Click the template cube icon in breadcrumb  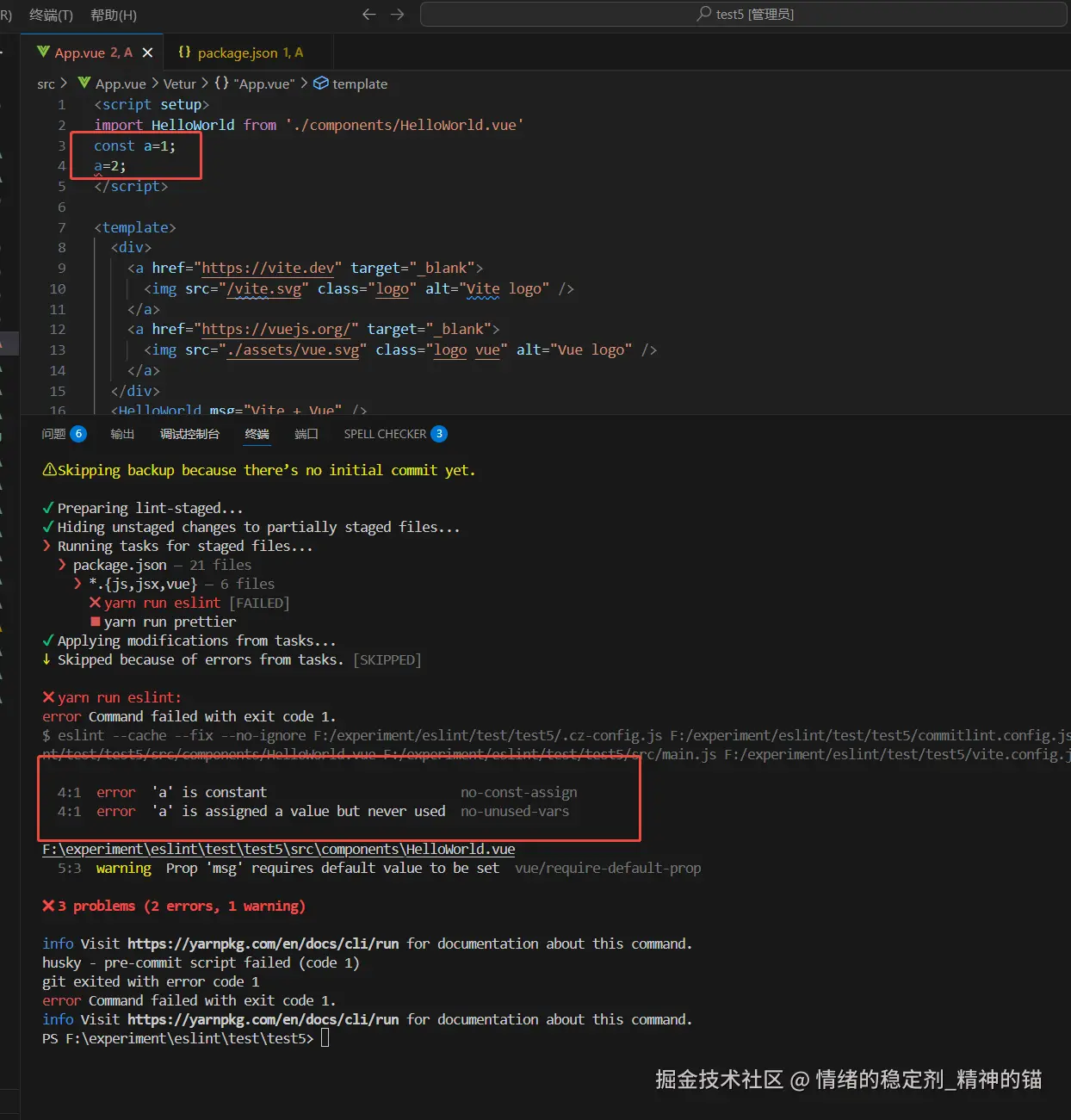click(x=320, y=84)
